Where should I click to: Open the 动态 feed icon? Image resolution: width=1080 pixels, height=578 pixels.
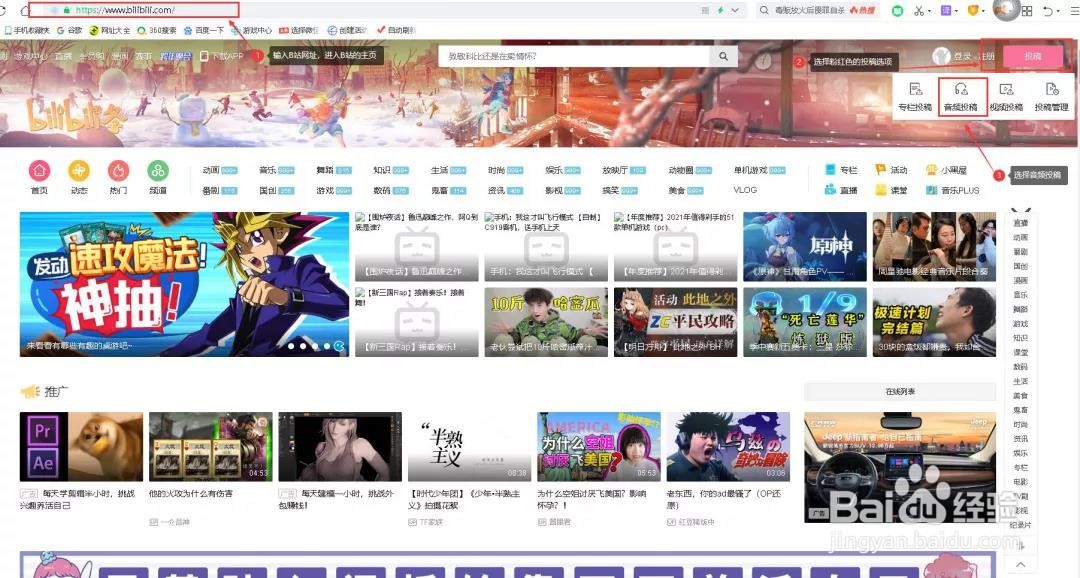79,170
